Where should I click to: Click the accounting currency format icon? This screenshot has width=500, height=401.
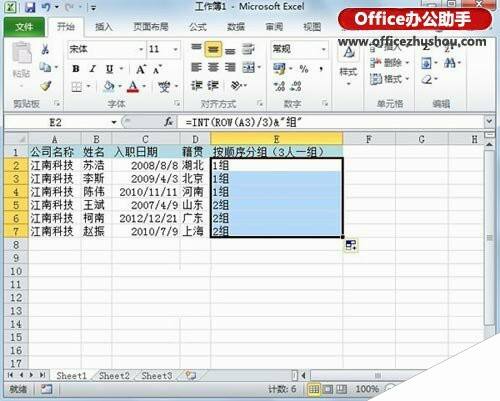pos(279,69)
